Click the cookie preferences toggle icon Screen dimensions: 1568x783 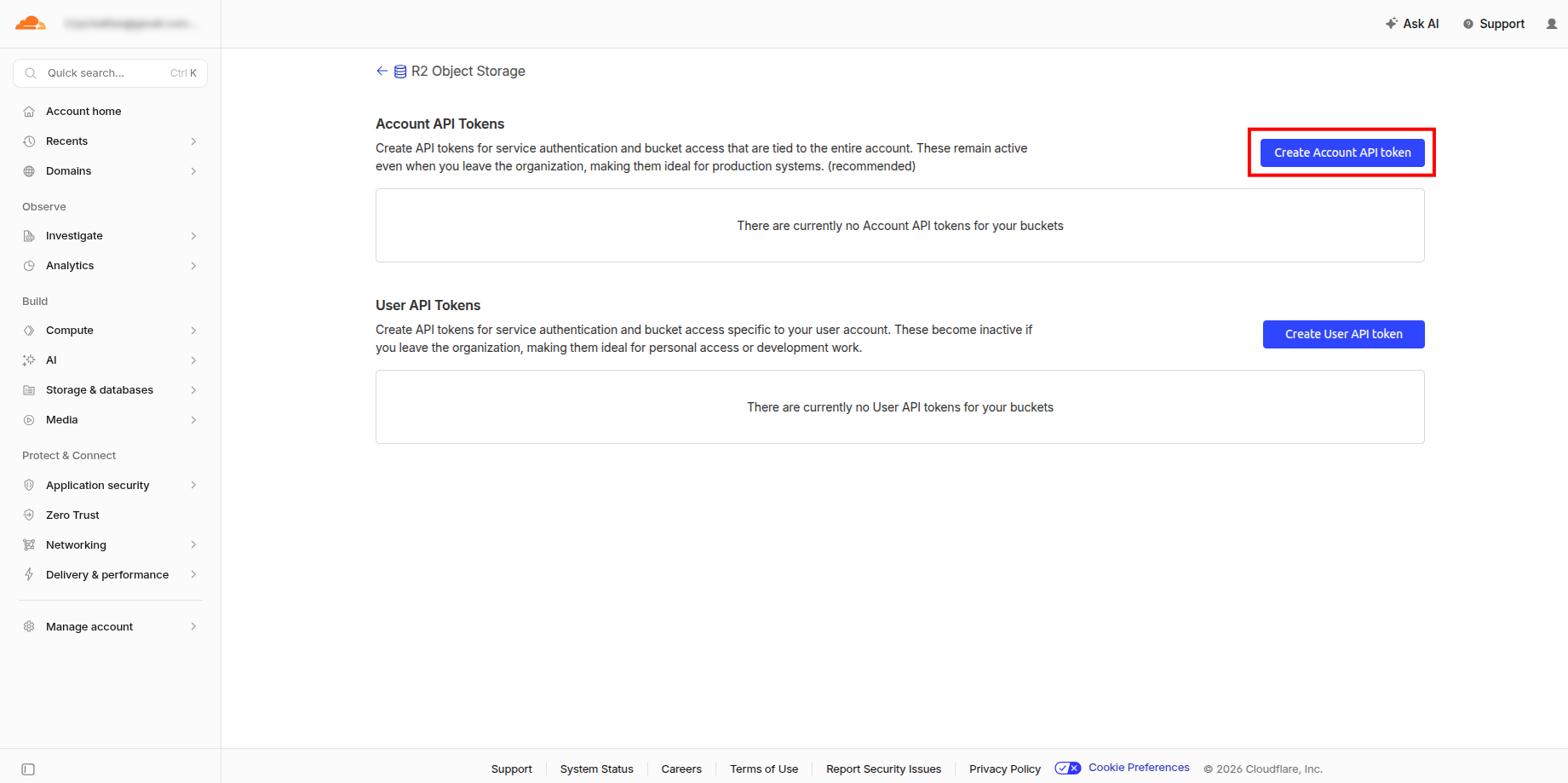click(x=1068, y=768)
